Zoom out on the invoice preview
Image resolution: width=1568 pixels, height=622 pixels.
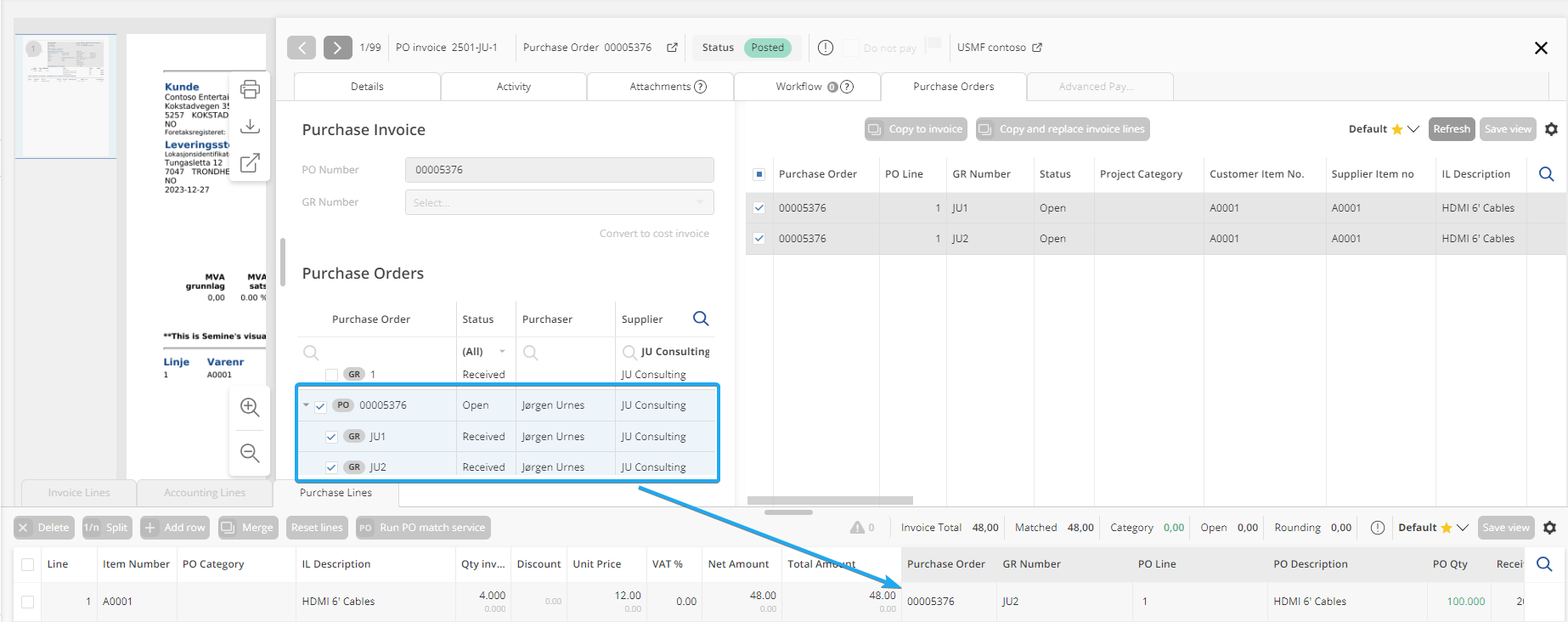pyautogui.click(x=250, y=453)
